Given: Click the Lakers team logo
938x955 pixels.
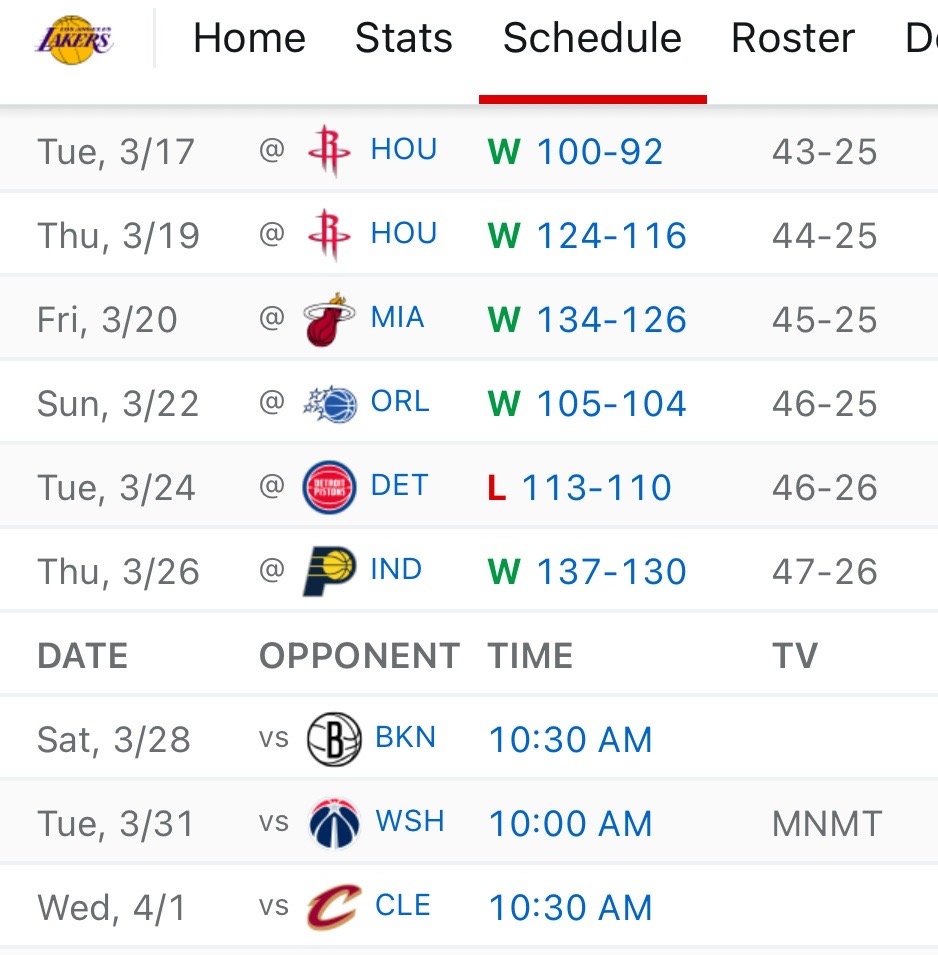Looking at the screenshot, I should pos(74,40).
